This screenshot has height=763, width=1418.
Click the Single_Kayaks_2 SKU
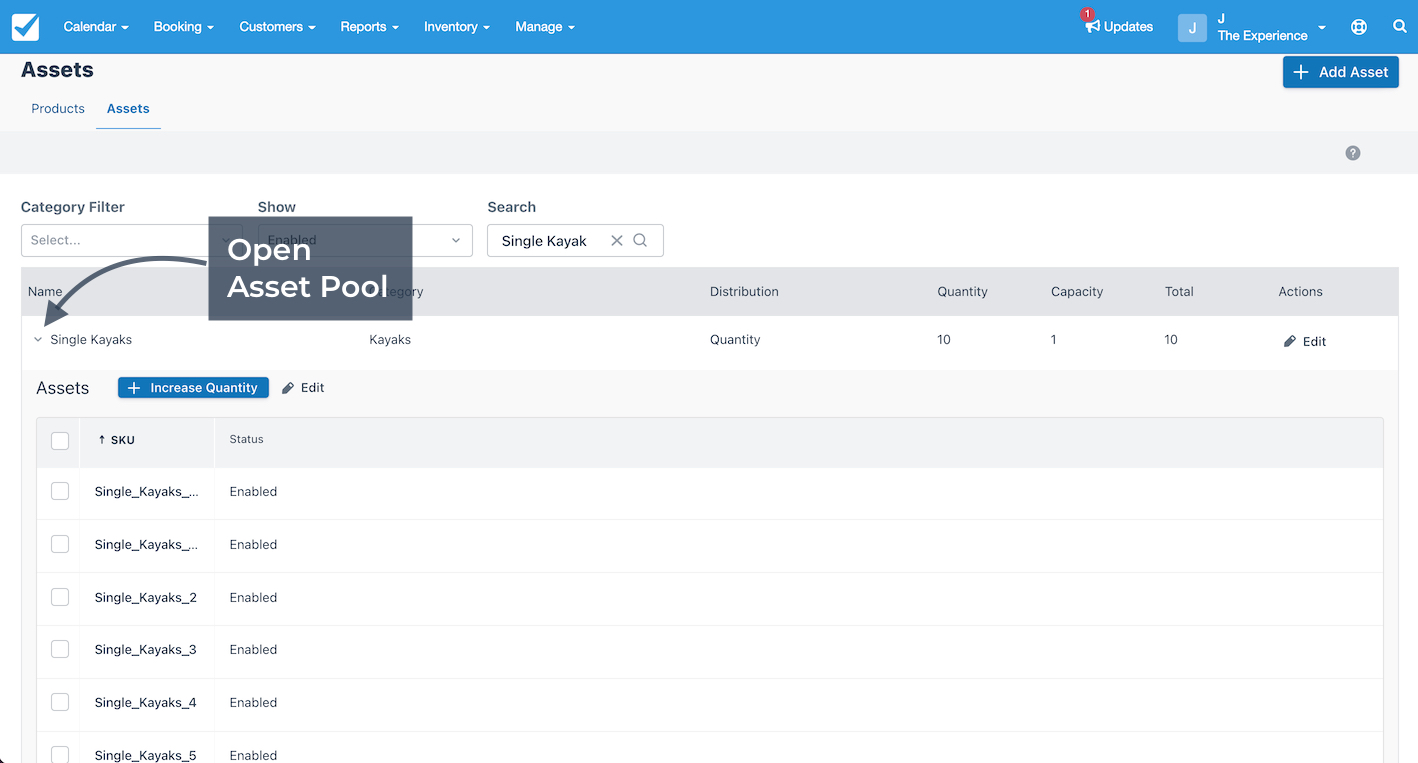146,597
